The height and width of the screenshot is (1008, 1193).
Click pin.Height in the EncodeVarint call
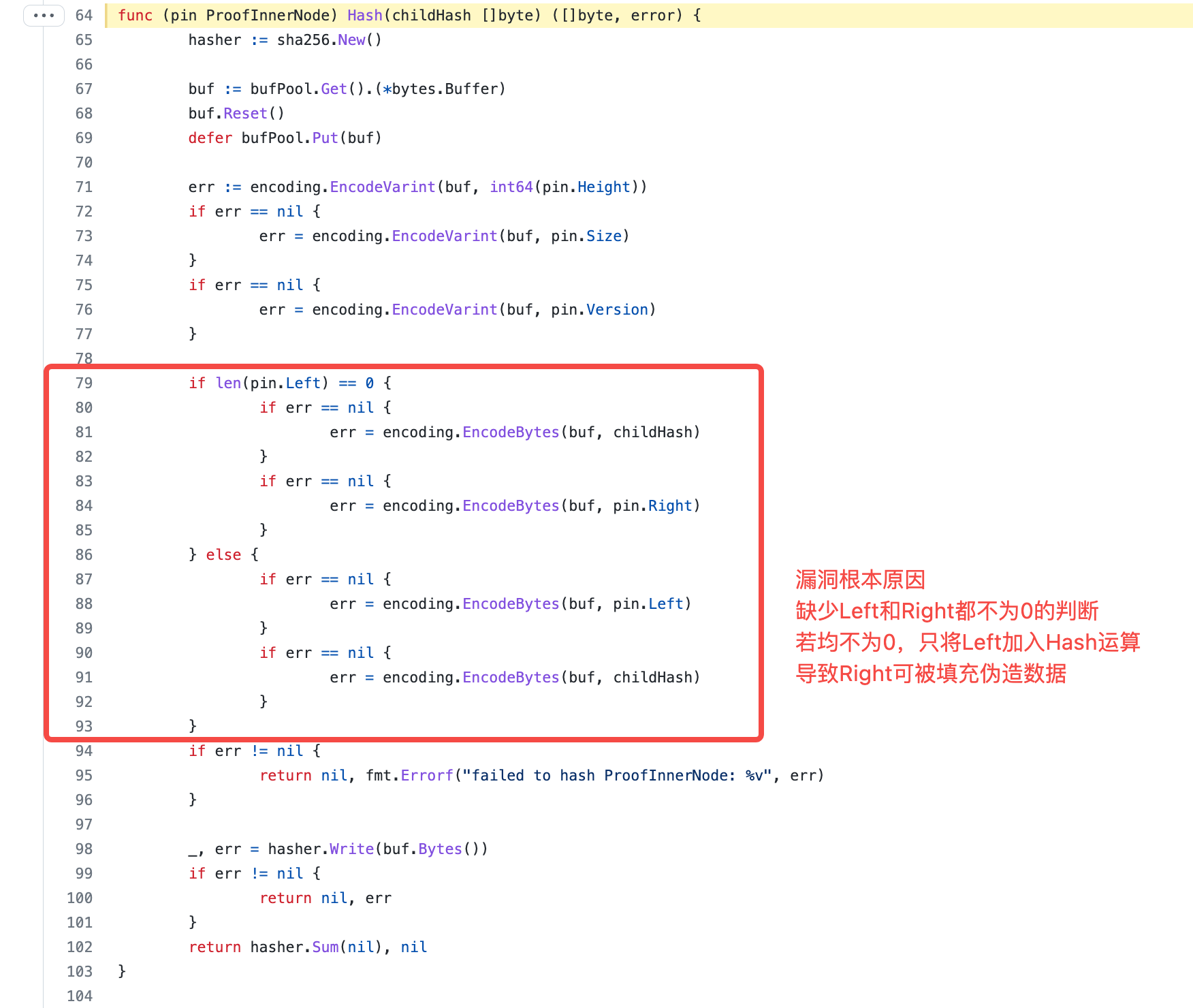click(x=586, y=187)
